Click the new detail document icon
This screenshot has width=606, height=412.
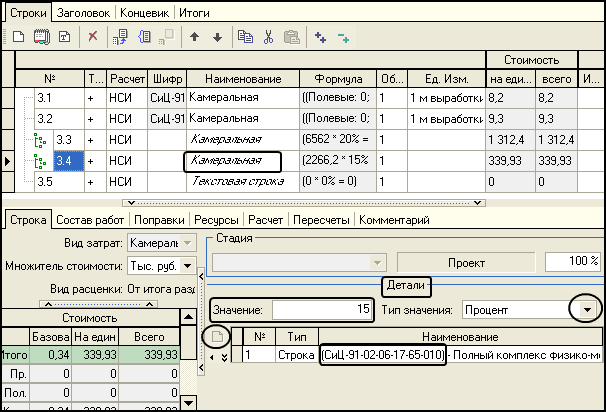216,337
